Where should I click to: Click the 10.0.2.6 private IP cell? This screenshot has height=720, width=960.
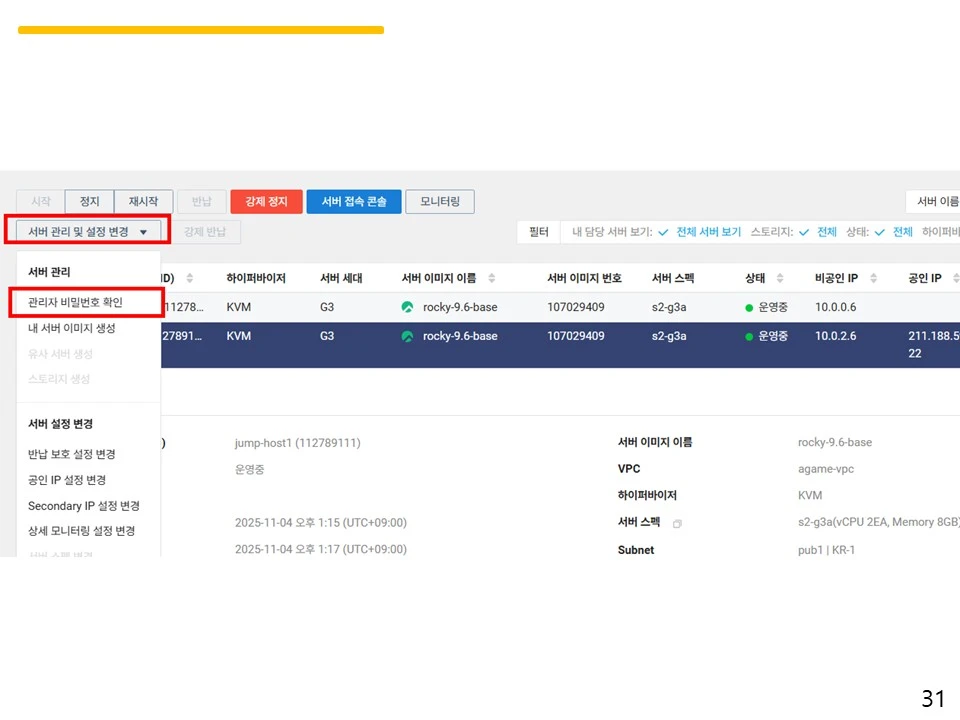[835, 336]
